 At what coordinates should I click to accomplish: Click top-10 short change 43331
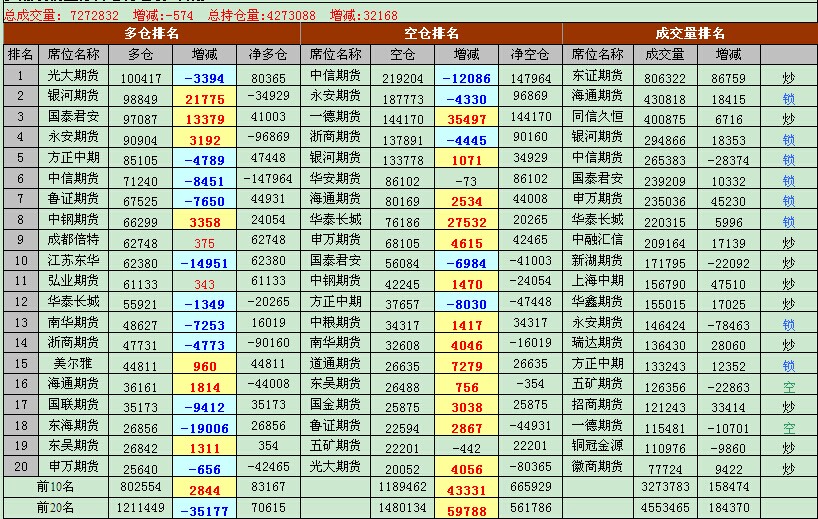[466, 490]
